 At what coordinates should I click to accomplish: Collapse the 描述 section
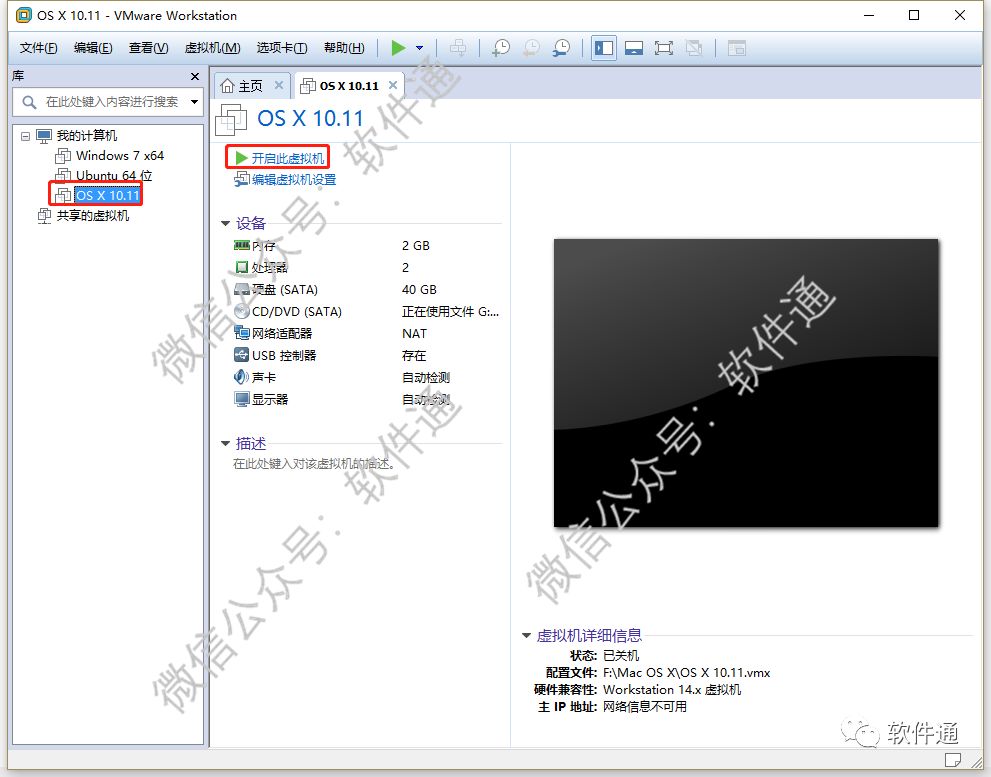226,443
